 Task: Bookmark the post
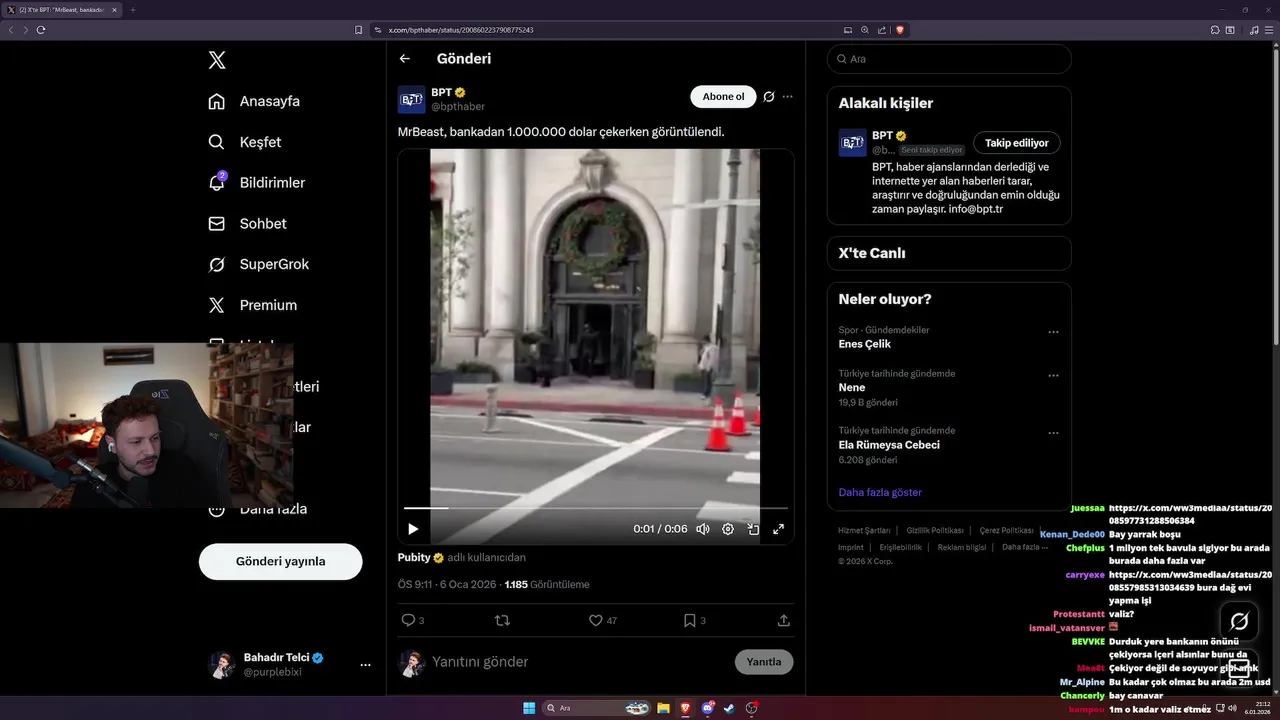(x=694, y=620)
